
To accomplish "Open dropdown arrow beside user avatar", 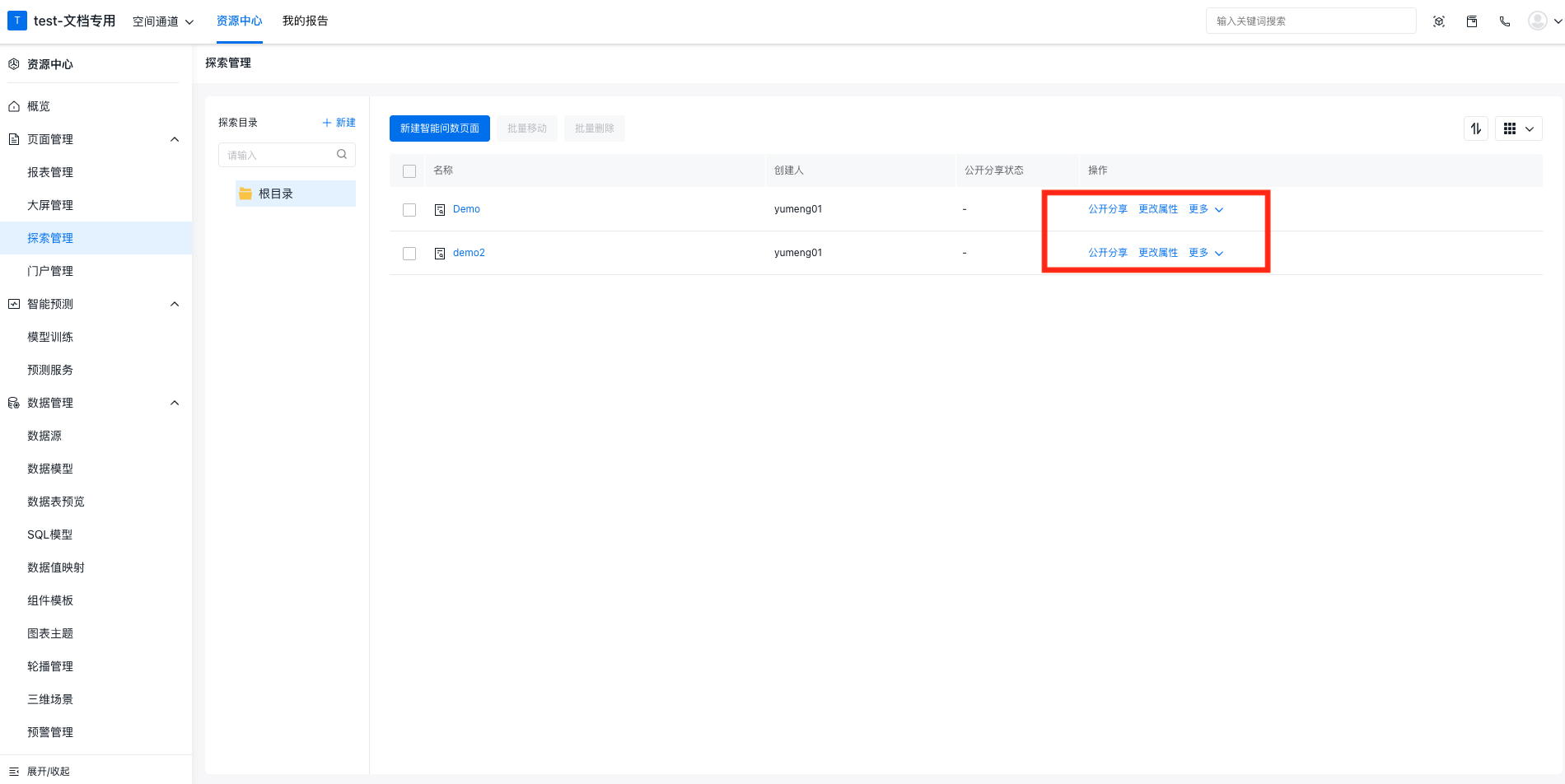I will pyautogui.click(x=1558, y=21).
